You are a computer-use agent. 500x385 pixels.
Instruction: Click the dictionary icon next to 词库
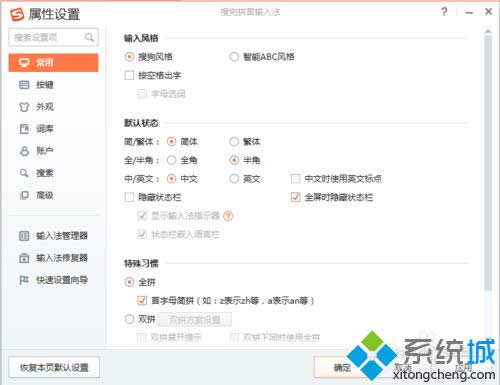pos(24,129)
